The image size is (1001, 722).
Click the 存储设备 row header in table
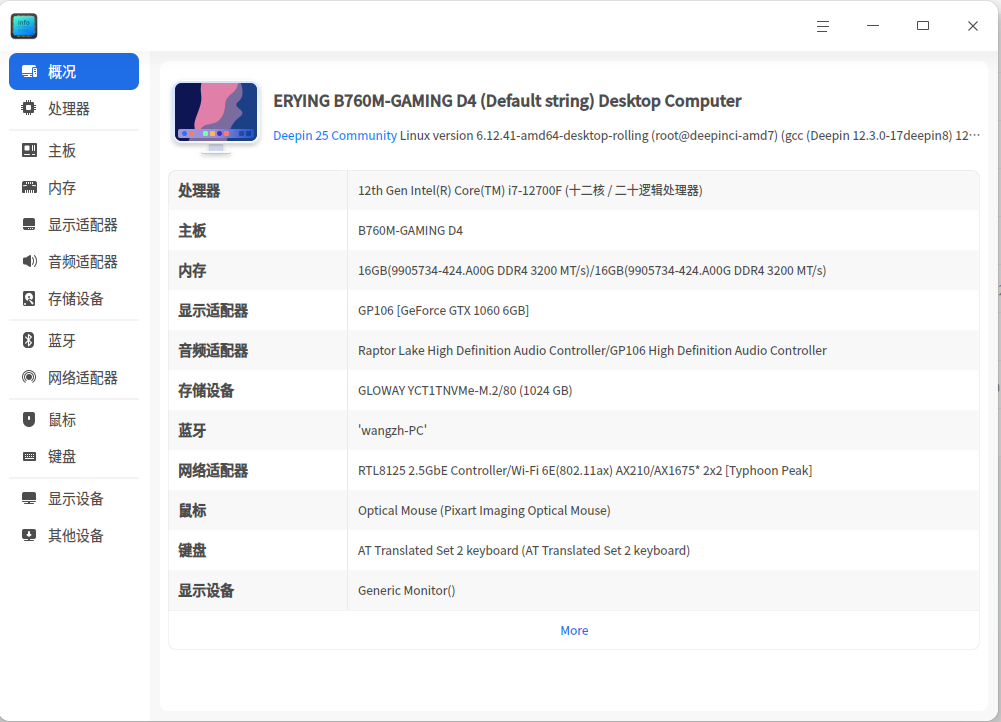tap(206, 391)
